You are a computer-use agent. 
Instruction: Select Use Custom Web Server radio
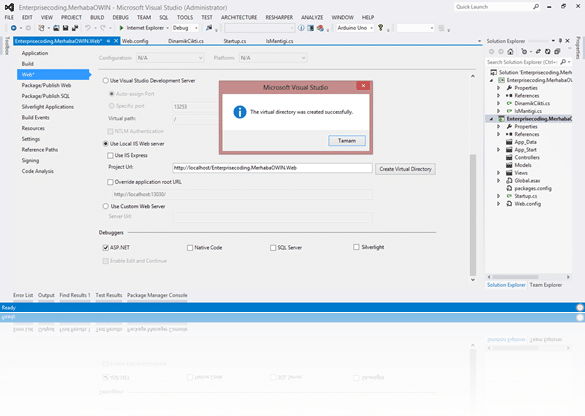point(106,206)
